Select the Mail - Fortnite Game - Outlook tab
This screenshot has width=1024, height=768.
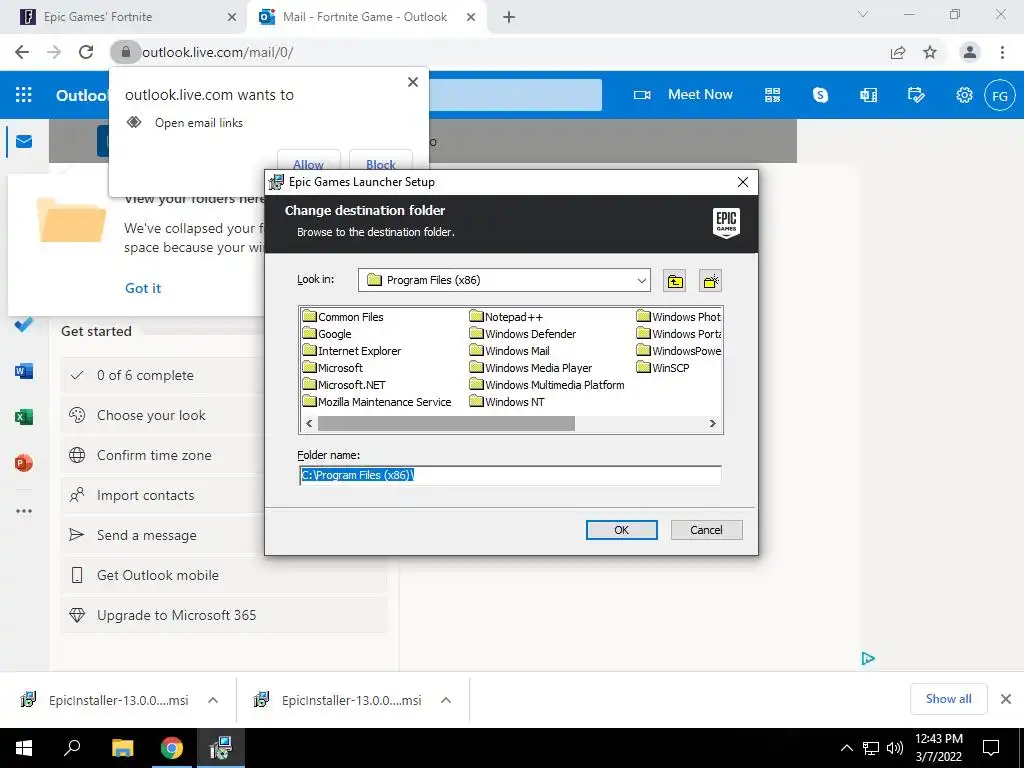pos(365,17)
